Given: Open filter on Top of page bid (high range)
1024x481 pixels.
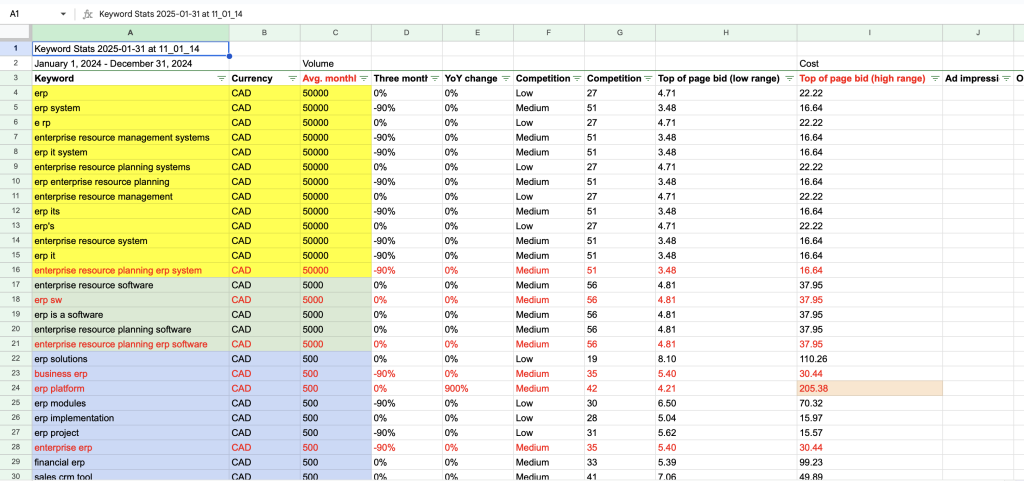Looking at the screenshot, I should (x=934, y=78).
